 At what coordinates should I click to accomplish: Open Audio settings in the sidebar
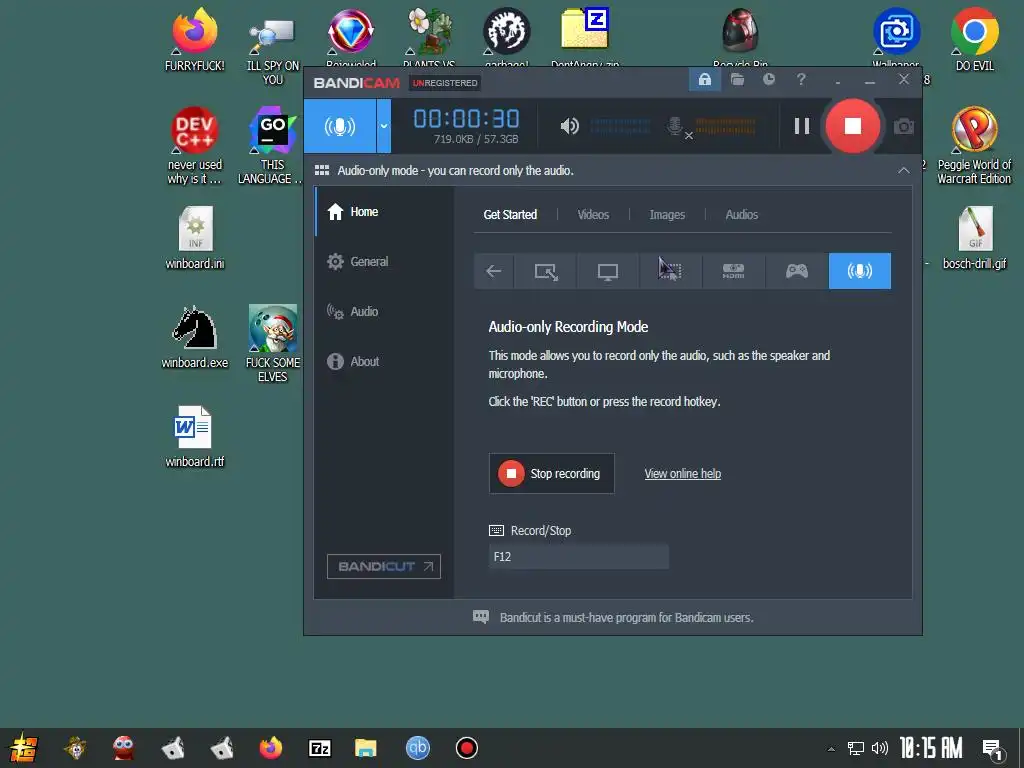point(384,312)
